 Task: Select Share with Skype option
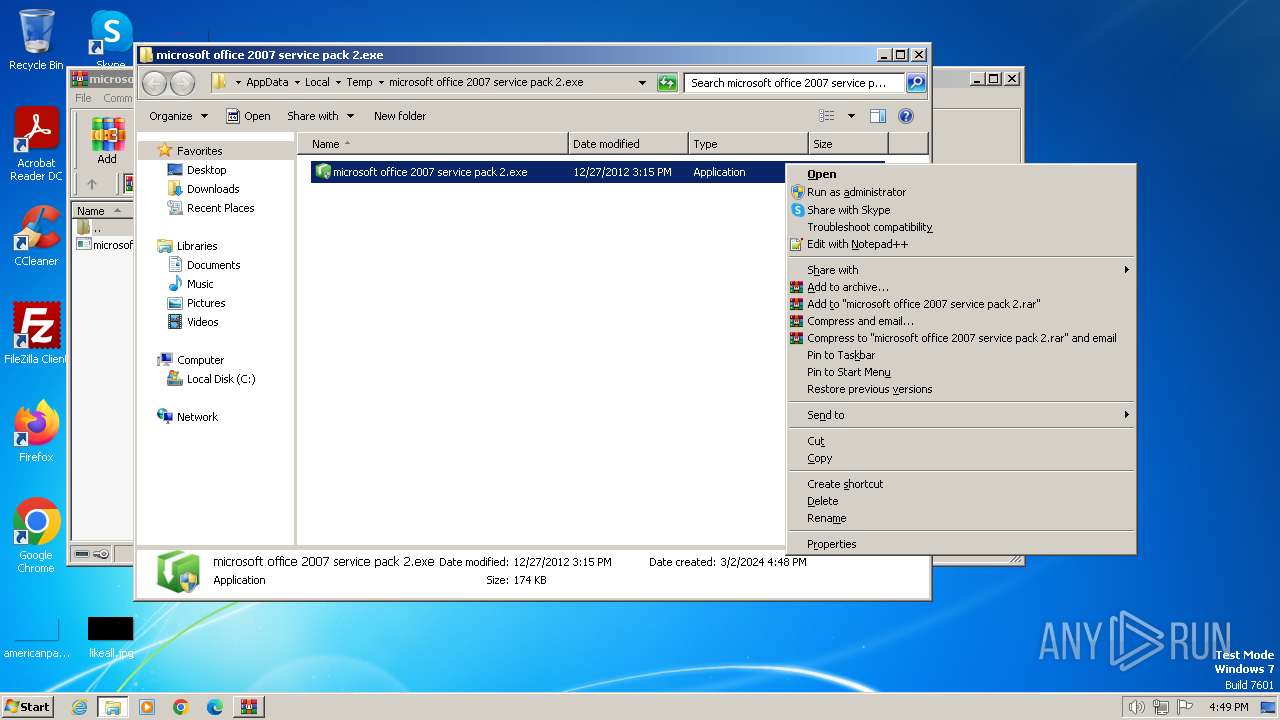point(961,210)
